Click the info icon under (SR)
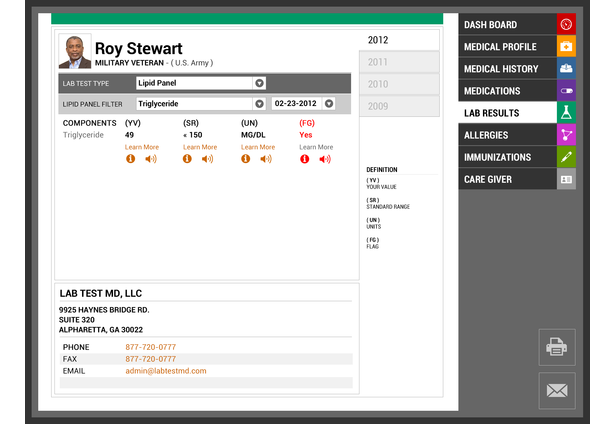 pos(187,159)
